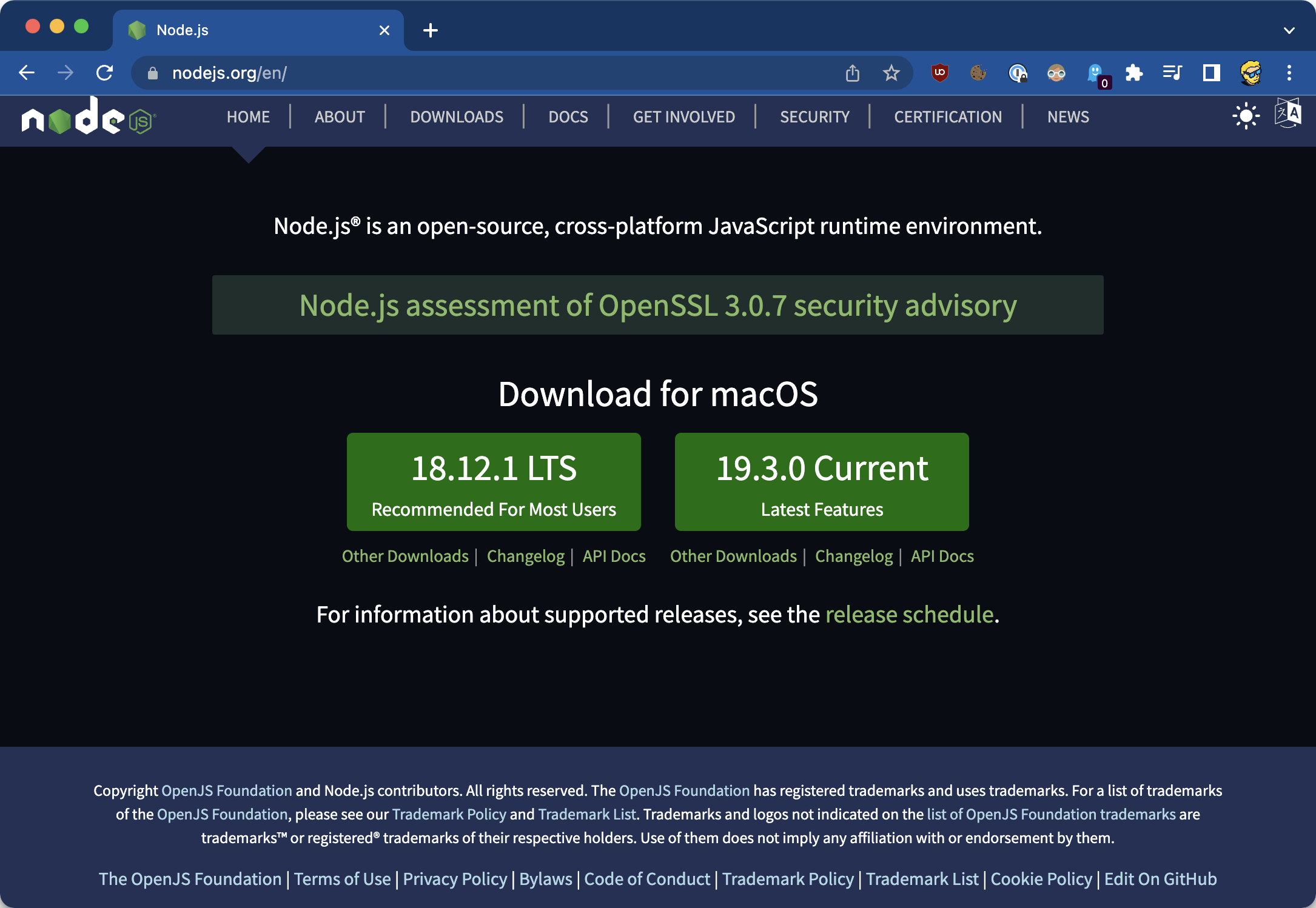Go to the DOWNLOADS nav item
Viewport: 1316px width, 908px height.
point(456,117)
